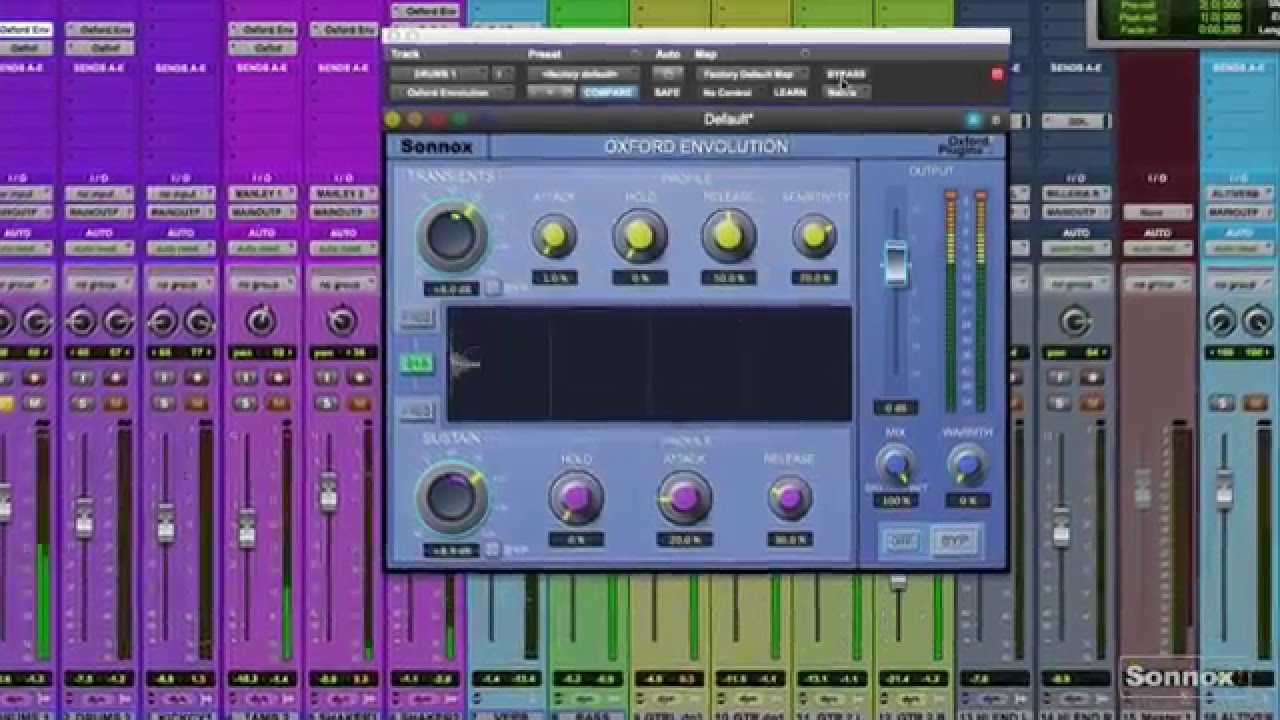Image resolution: width=1280 pixels, height=720 pixels.
Task: Click the Transients Release 50.0 % value field
Action: click(x=728, y=277)
